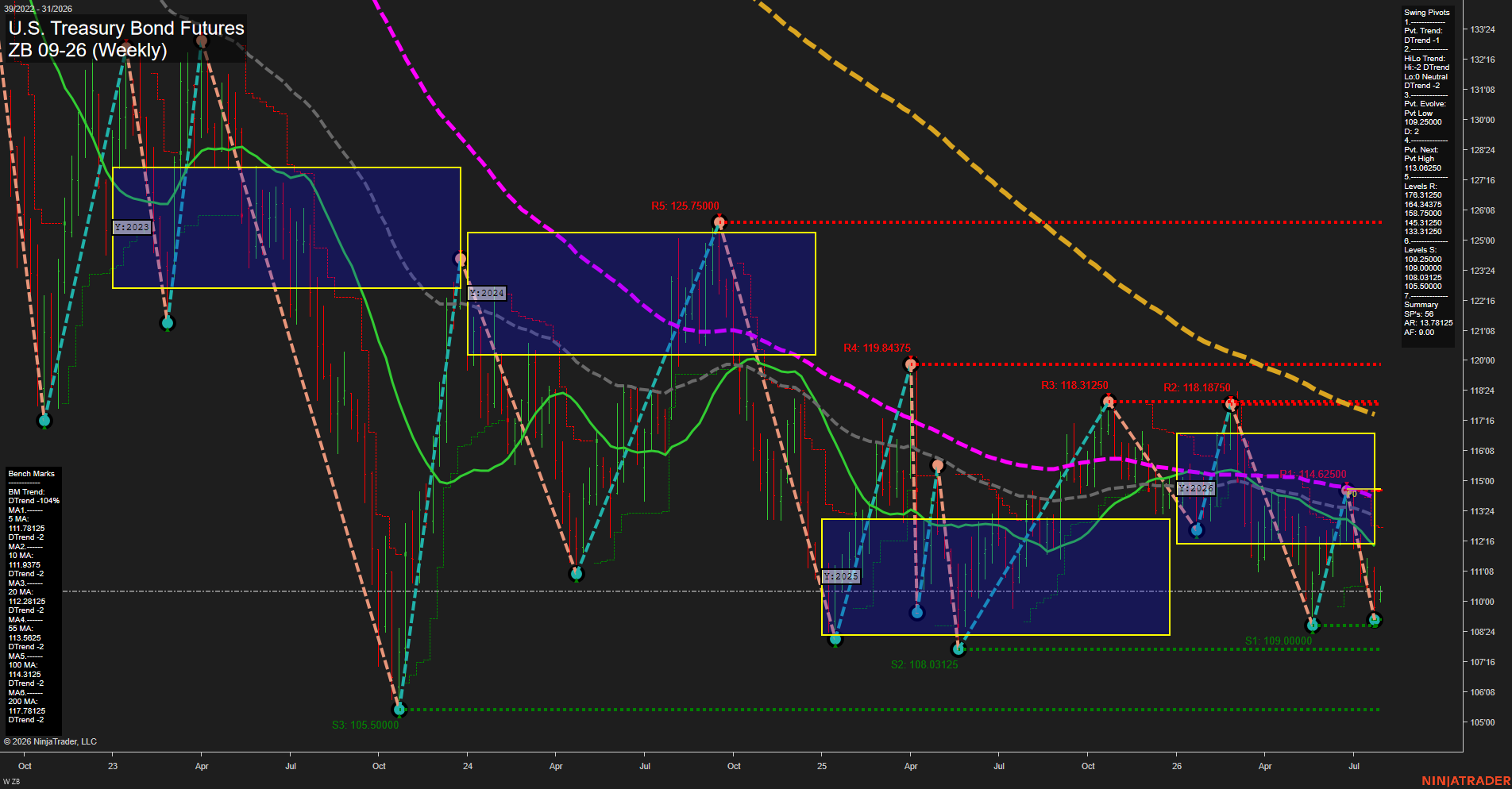The image size is (1512, 789).
Task: Click the Bench Marks panel heading
Action: click(32, 474)
